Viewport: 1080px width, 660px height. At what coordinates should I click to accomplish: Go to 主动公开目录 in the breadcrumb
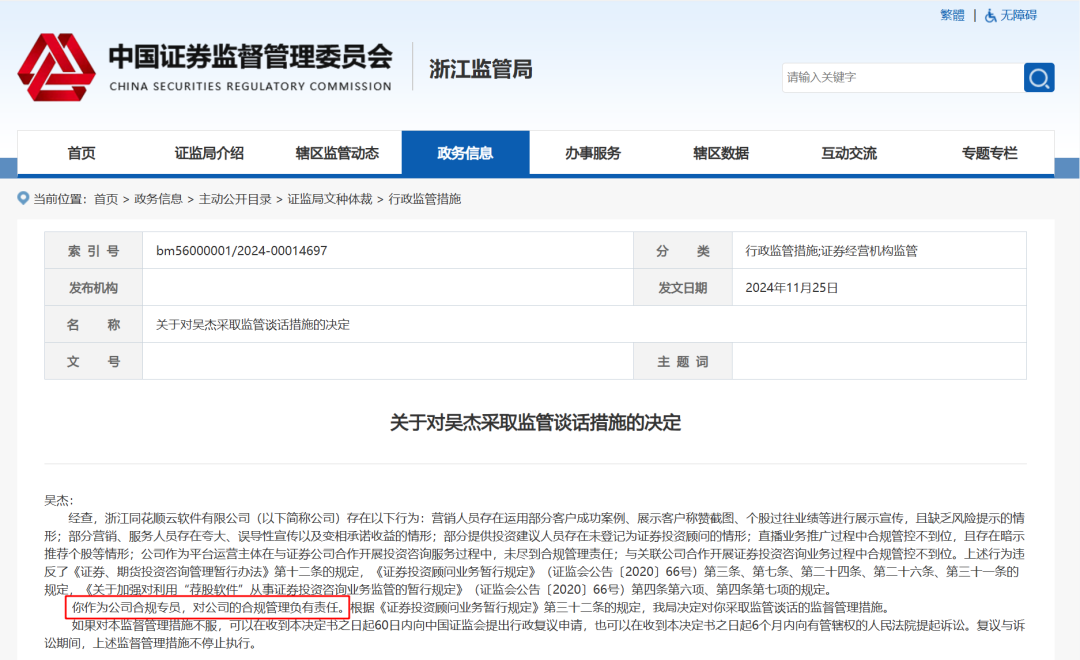(x=235, y=199)
